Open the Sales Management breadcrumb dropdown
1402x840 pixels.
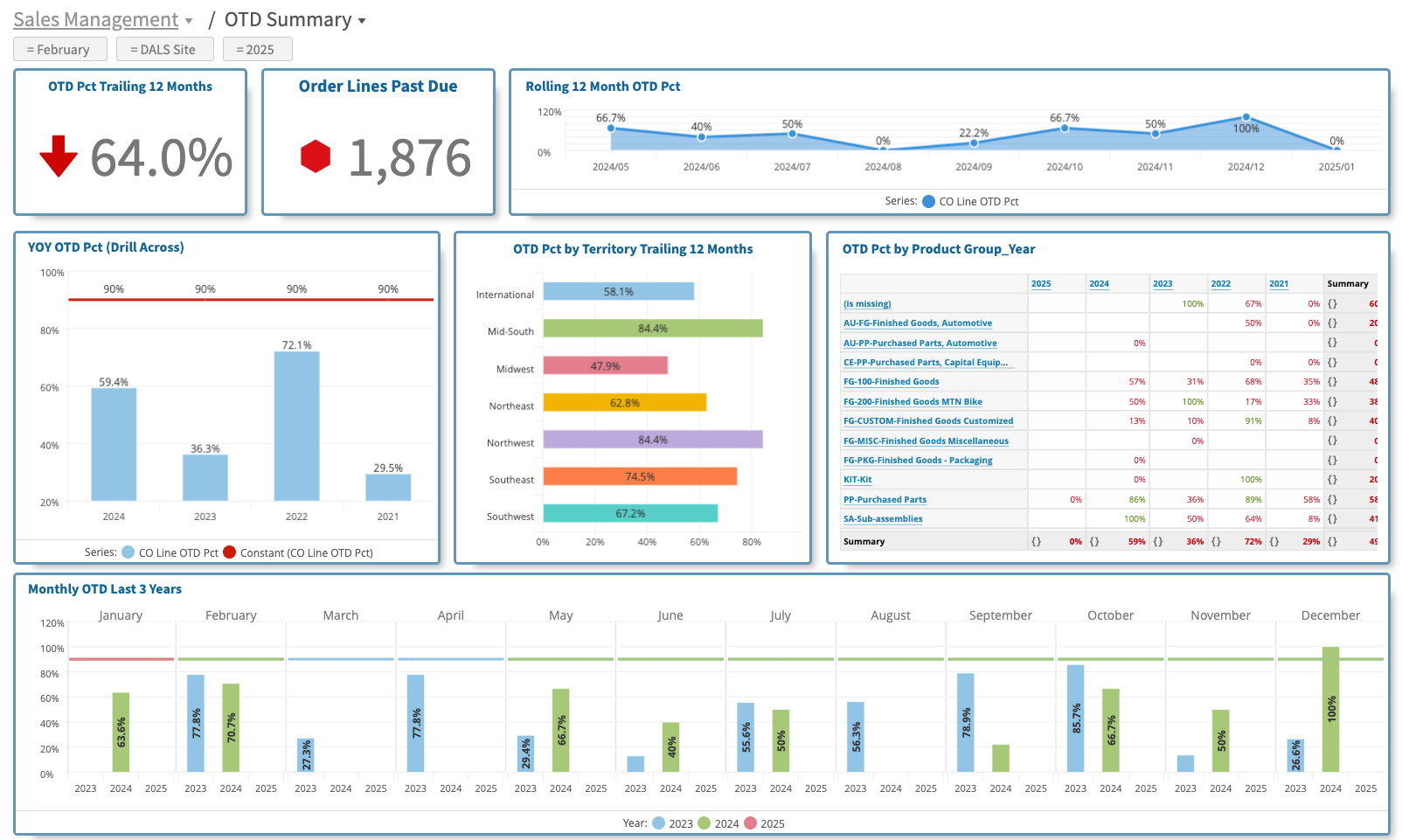point(102,20)
